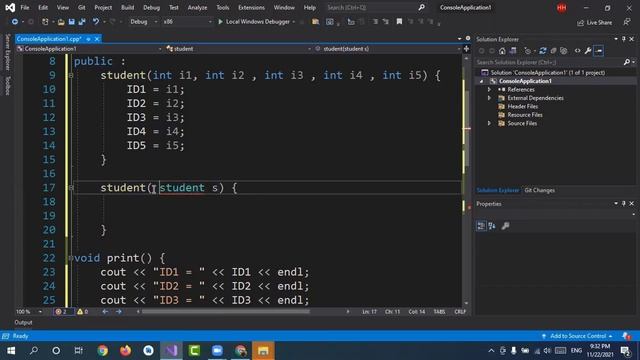Open the Git menu
Viewport: 640px width, 360px height.
pos(82,7)
